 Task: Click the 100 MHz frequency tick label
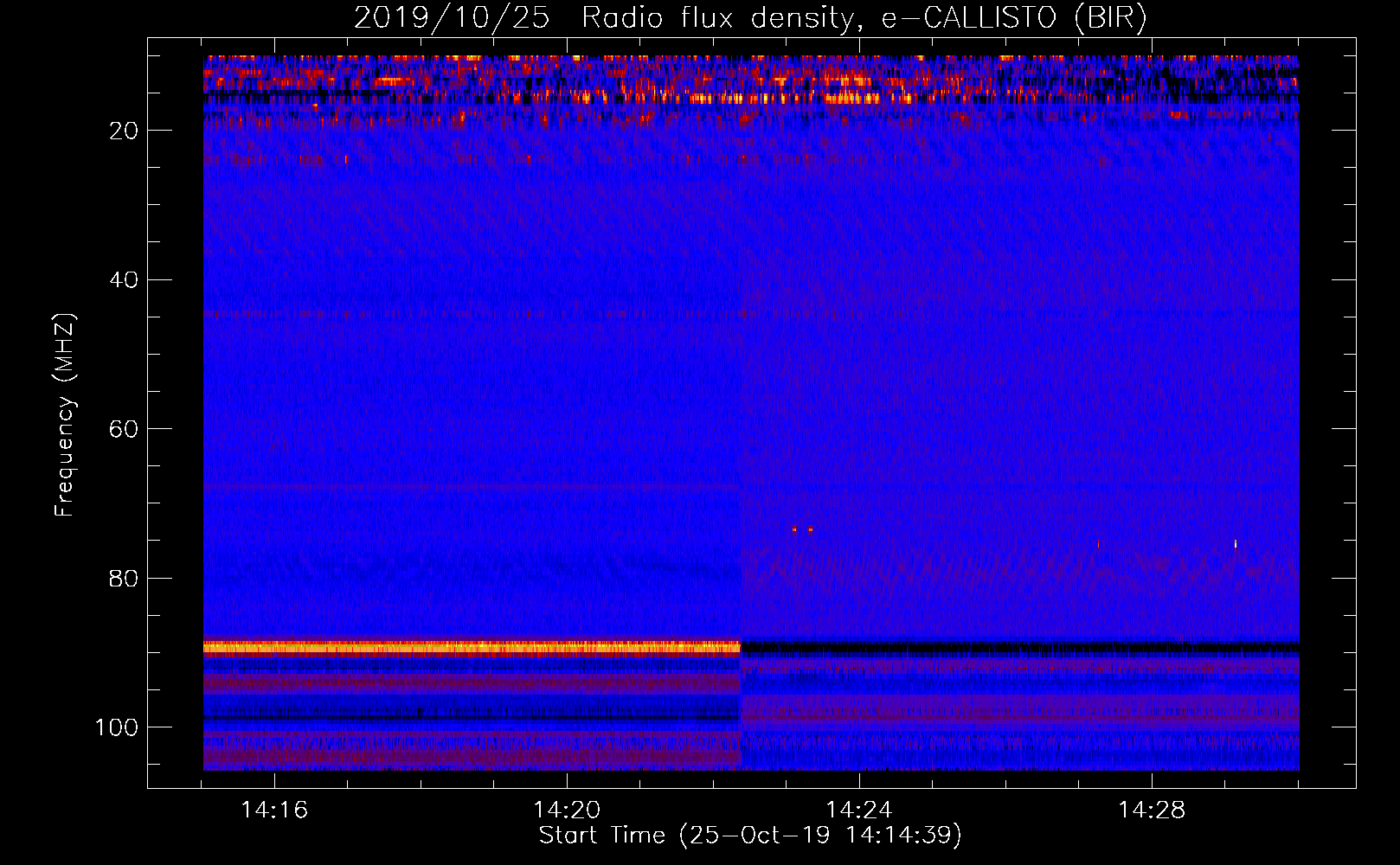117,727
